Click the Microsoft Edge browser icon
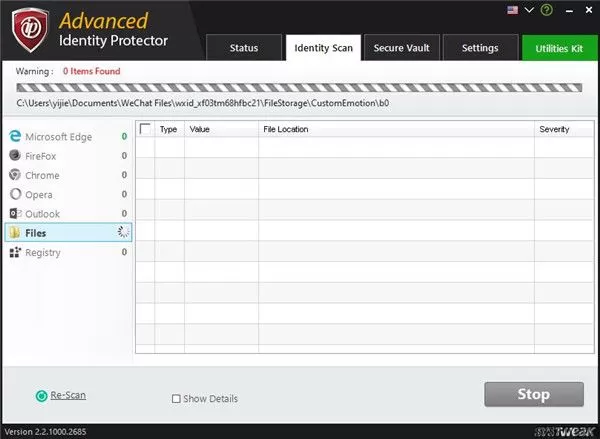 [x=15, y=136]
